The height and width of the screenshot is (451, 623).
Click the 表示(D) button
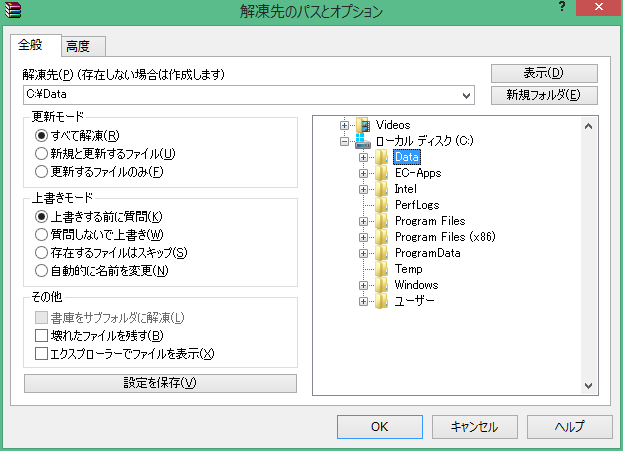[544, 73]
